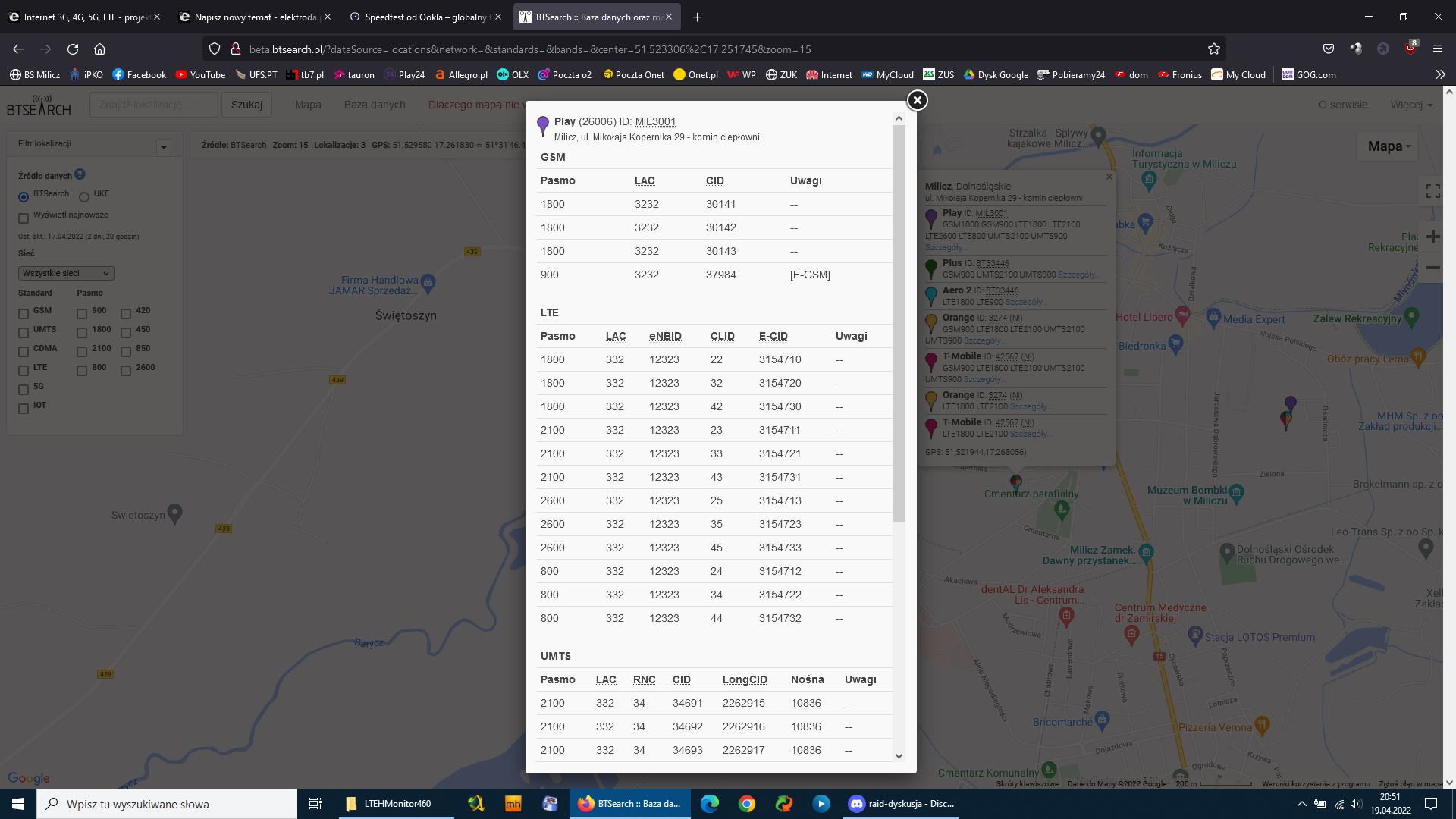Expand the Więcej dropdown menu
The image size is (1456, 819).
(1411, 105)
